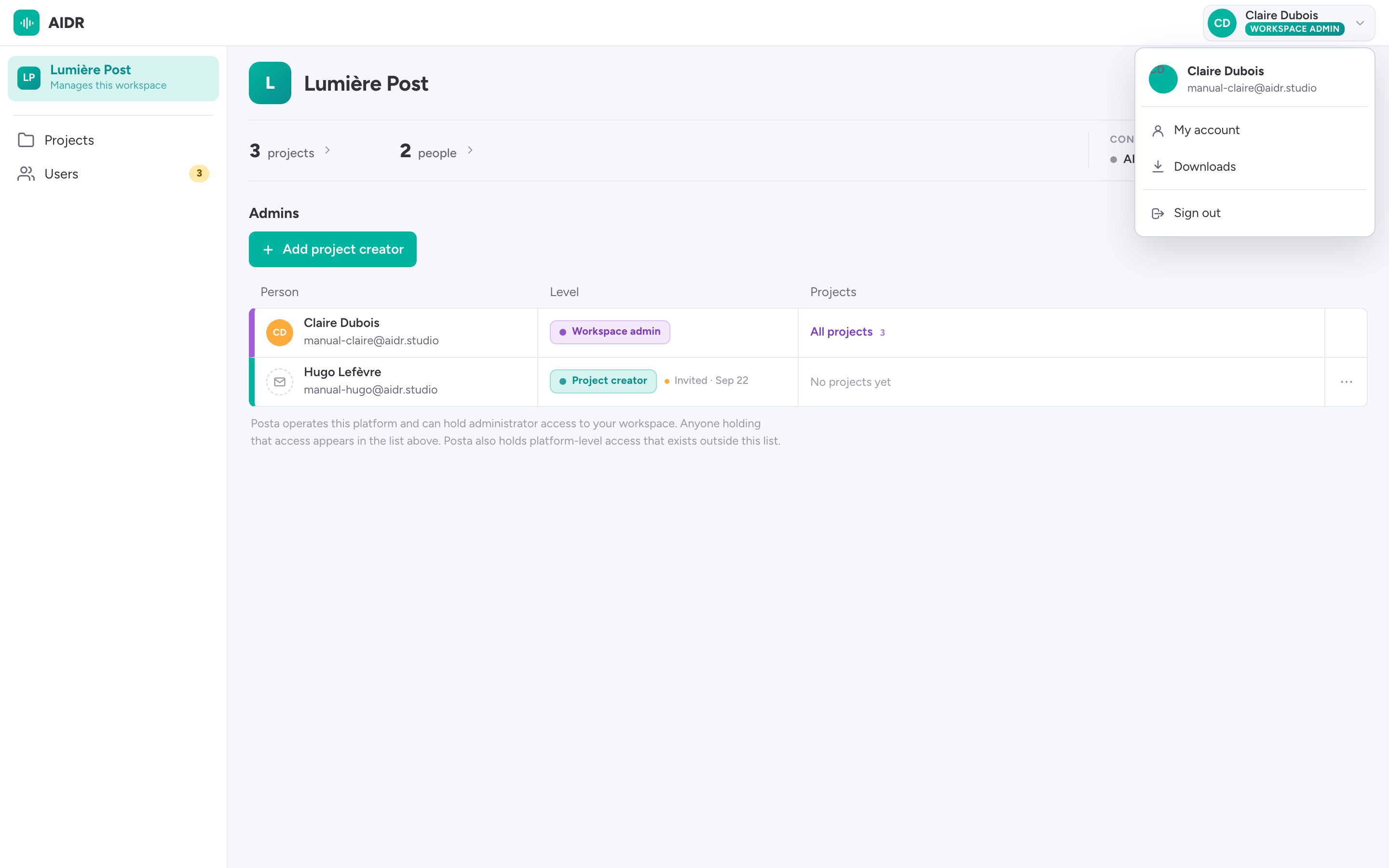Open the three-dot menu for Hugo Lefèvre

(x=1346, y=382)
